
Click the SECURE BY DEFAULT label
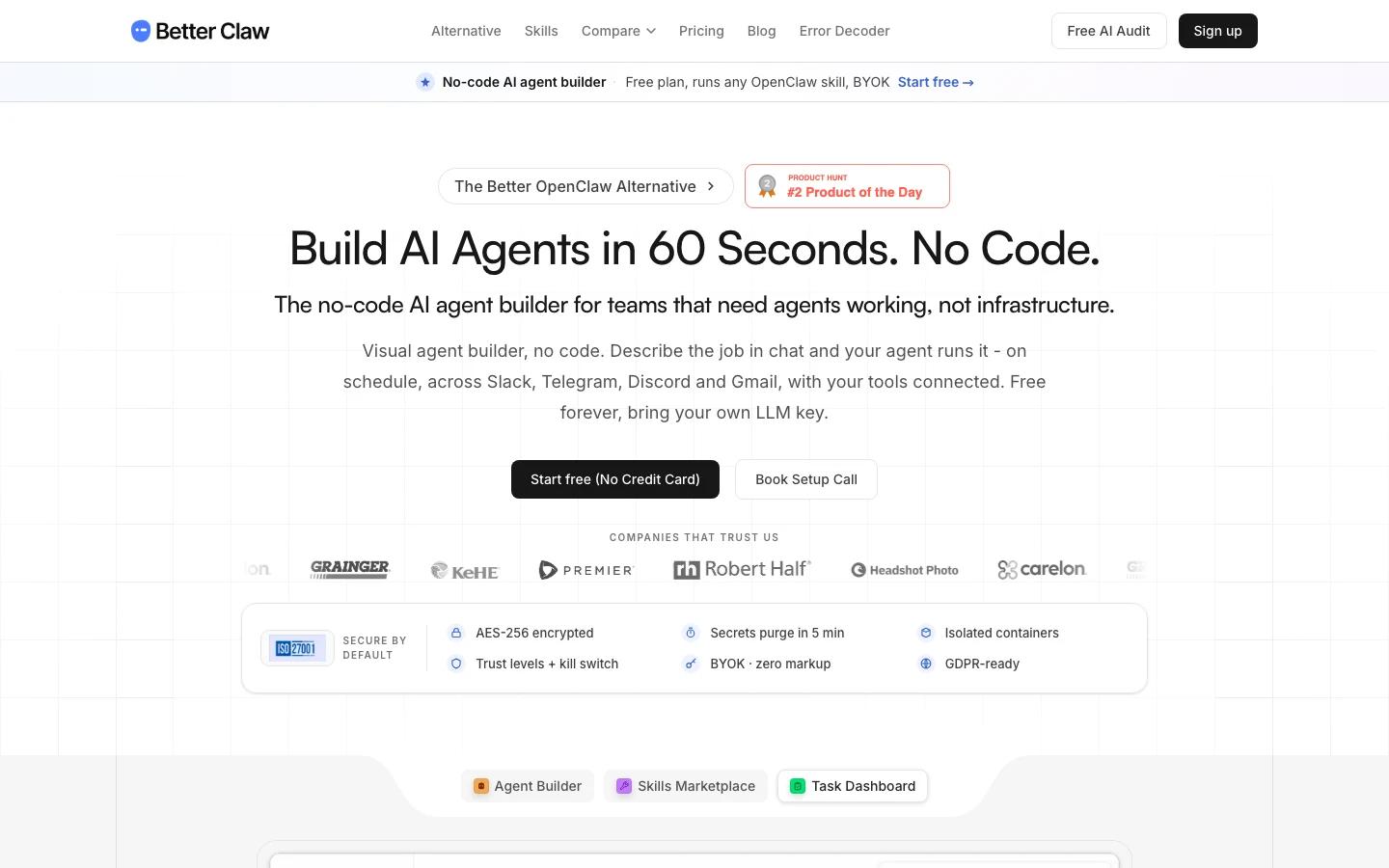tap(374, 648)
